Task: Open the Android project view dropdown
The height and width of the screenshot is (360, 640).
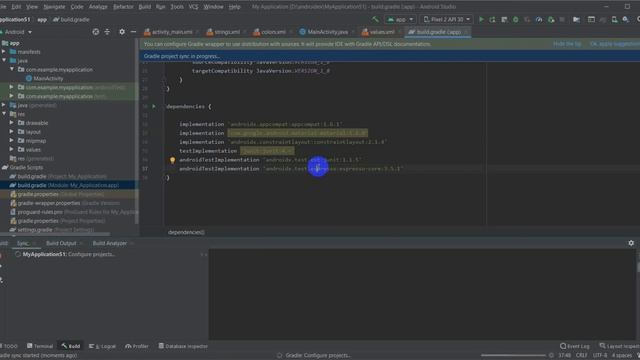Action: [x=17, y=32]
